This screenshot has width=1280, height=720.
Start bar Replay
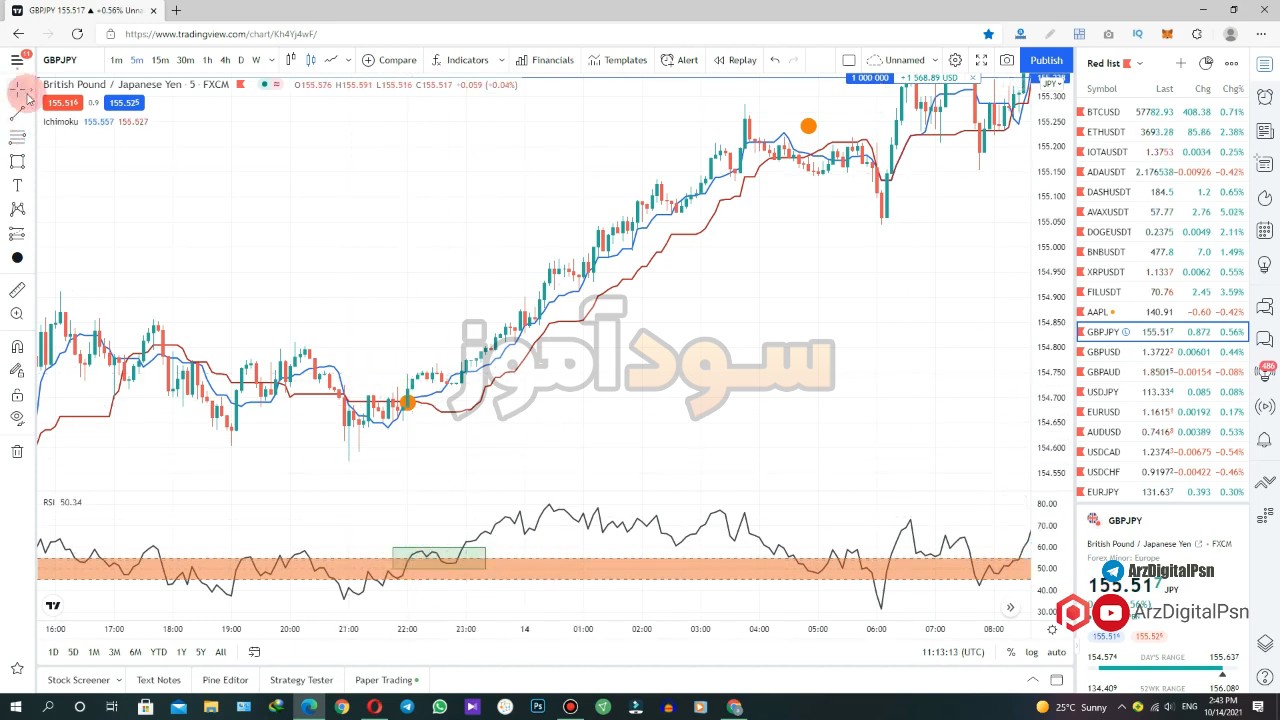735,60
